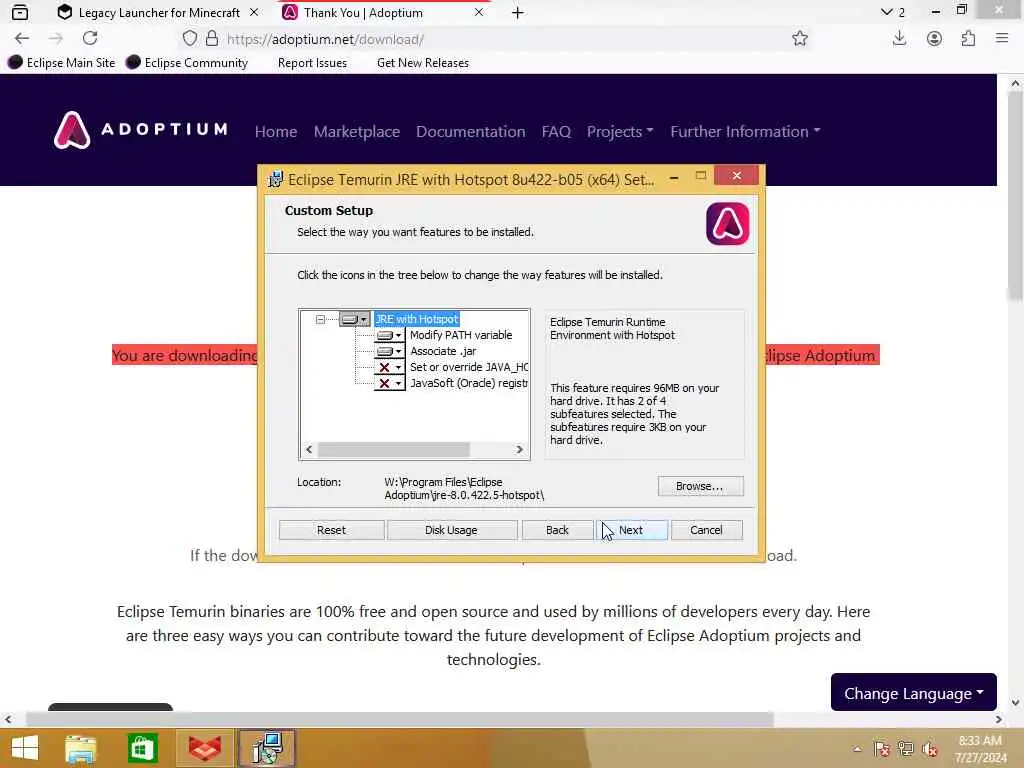1024x768 pixels.
Task: Click the Reset button
Action: pos(331,530)
